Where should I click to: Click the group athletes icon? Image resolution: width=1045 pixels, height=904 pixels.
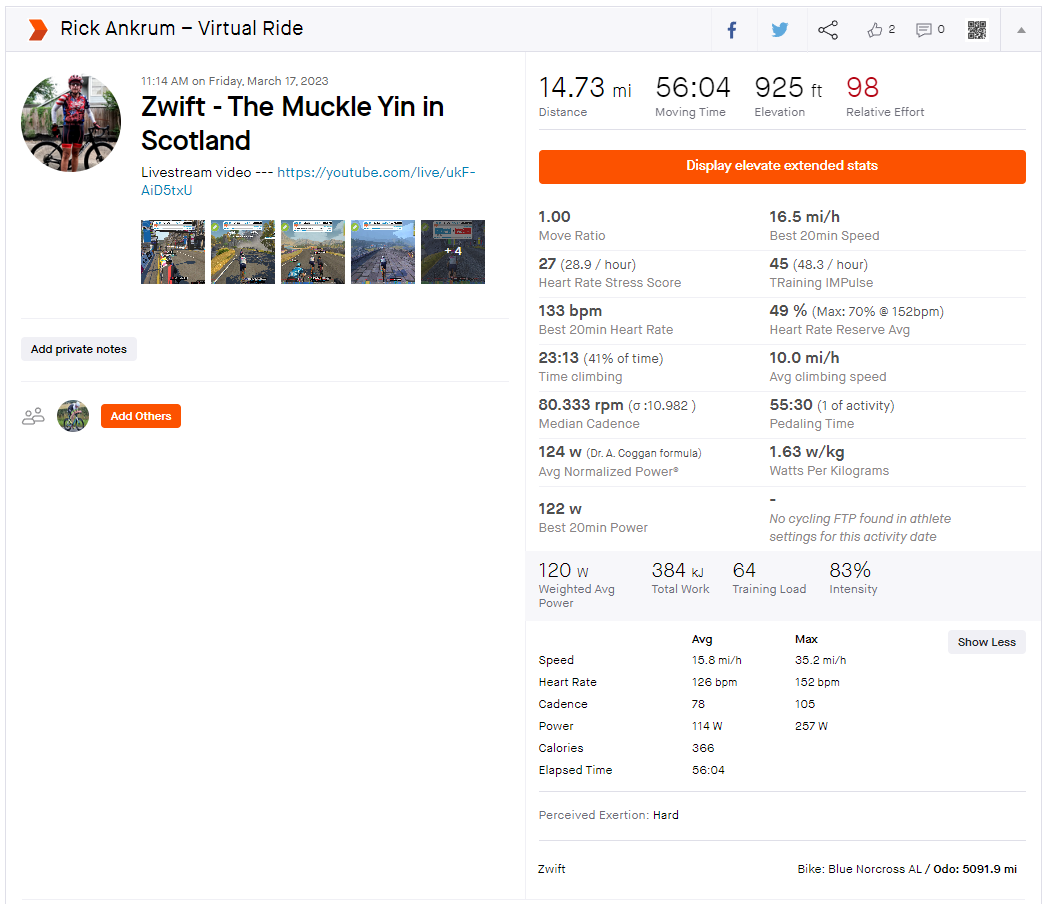34,416
